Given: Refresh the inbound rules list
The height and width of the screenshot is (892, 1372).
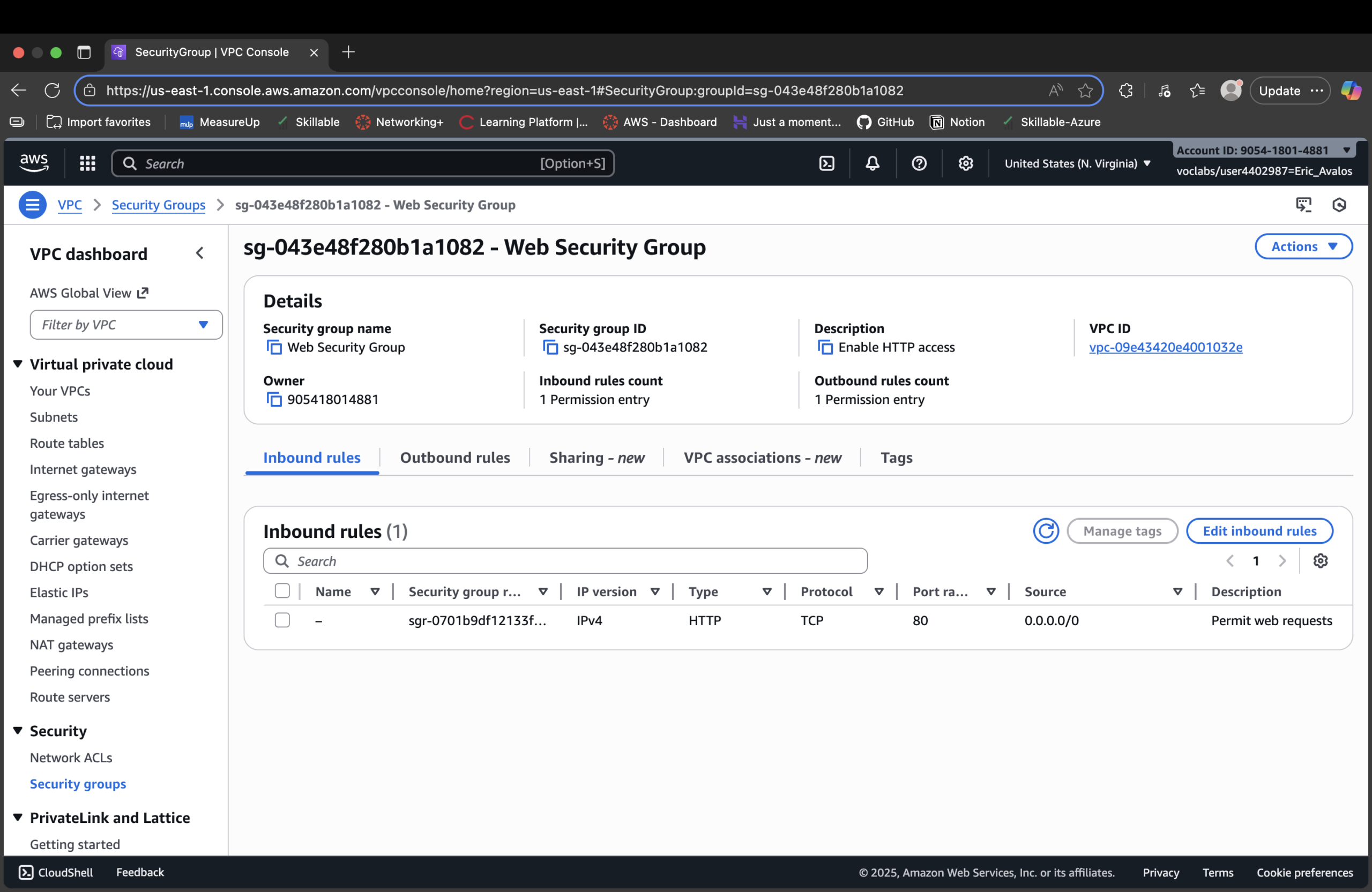Looking at the screenshot, I should [x=1046, y=531].
